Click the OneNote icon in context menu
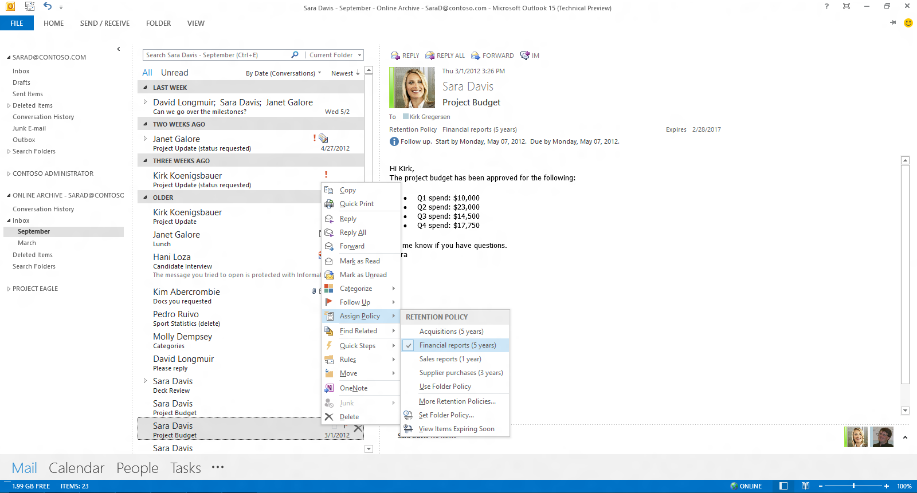 pyautogui.click(x=329, y=388)
